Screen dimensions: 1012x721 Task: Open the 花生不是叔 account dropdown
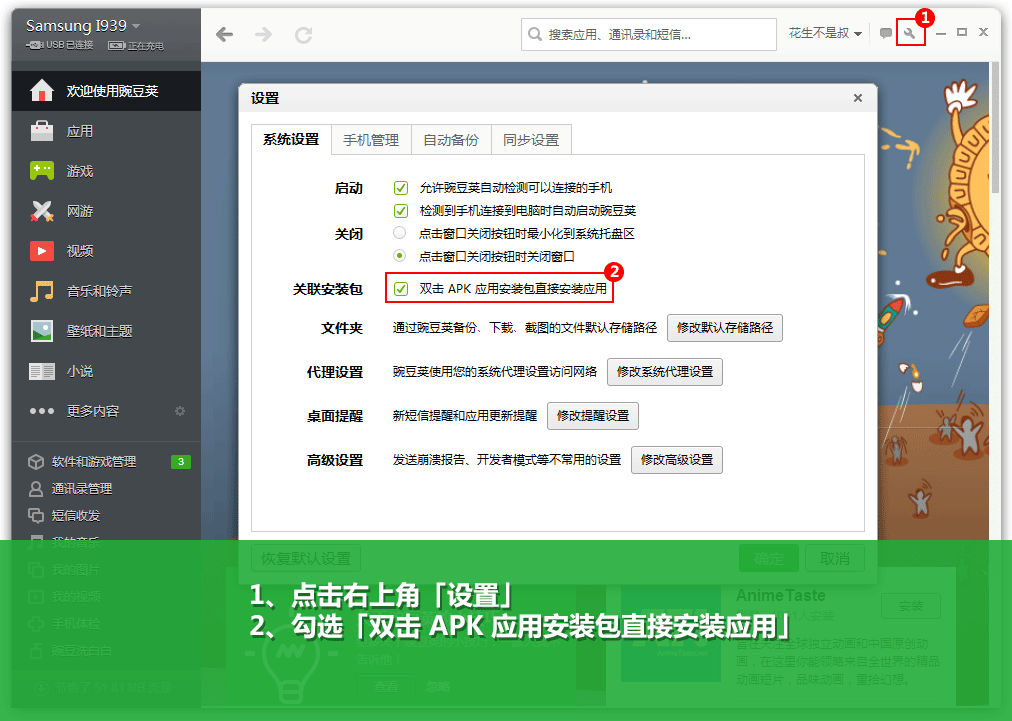[825, 33]
